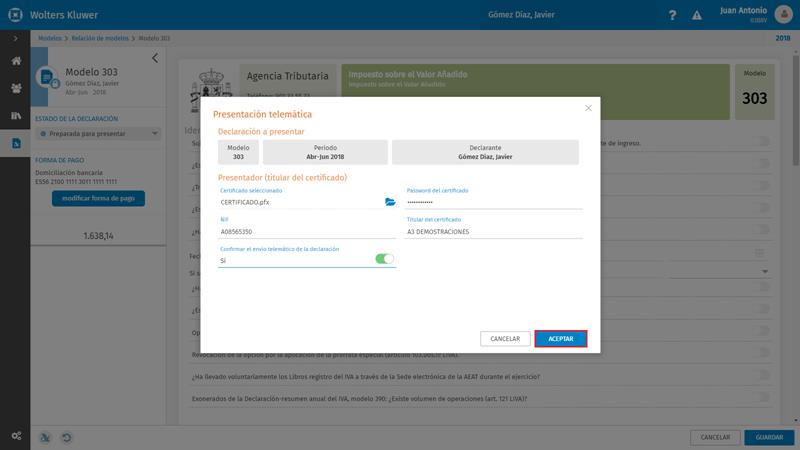Open the clients people icon in sidebar
Image resolution: width=800 pixels, height=450 pixels.
pyautogui.click(x=16, y=88)
